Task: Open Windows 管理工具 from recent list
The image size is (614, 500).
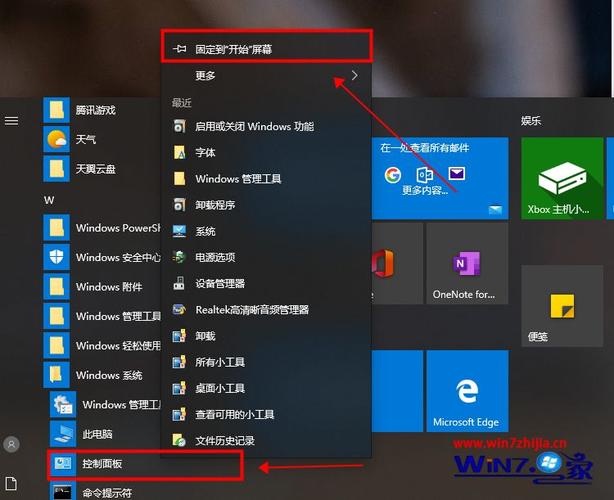Action: [266, 179]
